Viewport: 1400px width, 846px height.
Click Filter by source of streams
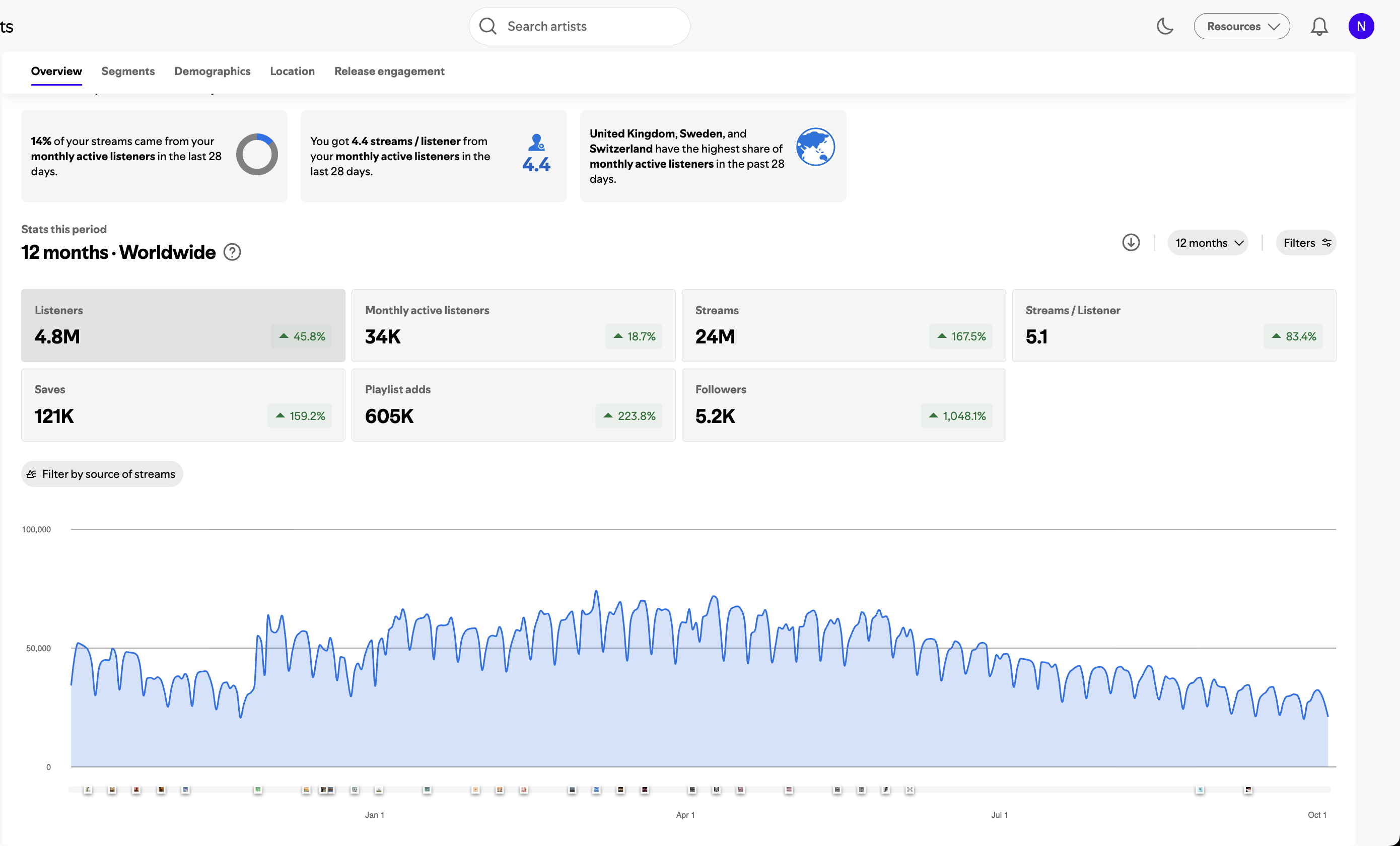[x=102, y=474]
